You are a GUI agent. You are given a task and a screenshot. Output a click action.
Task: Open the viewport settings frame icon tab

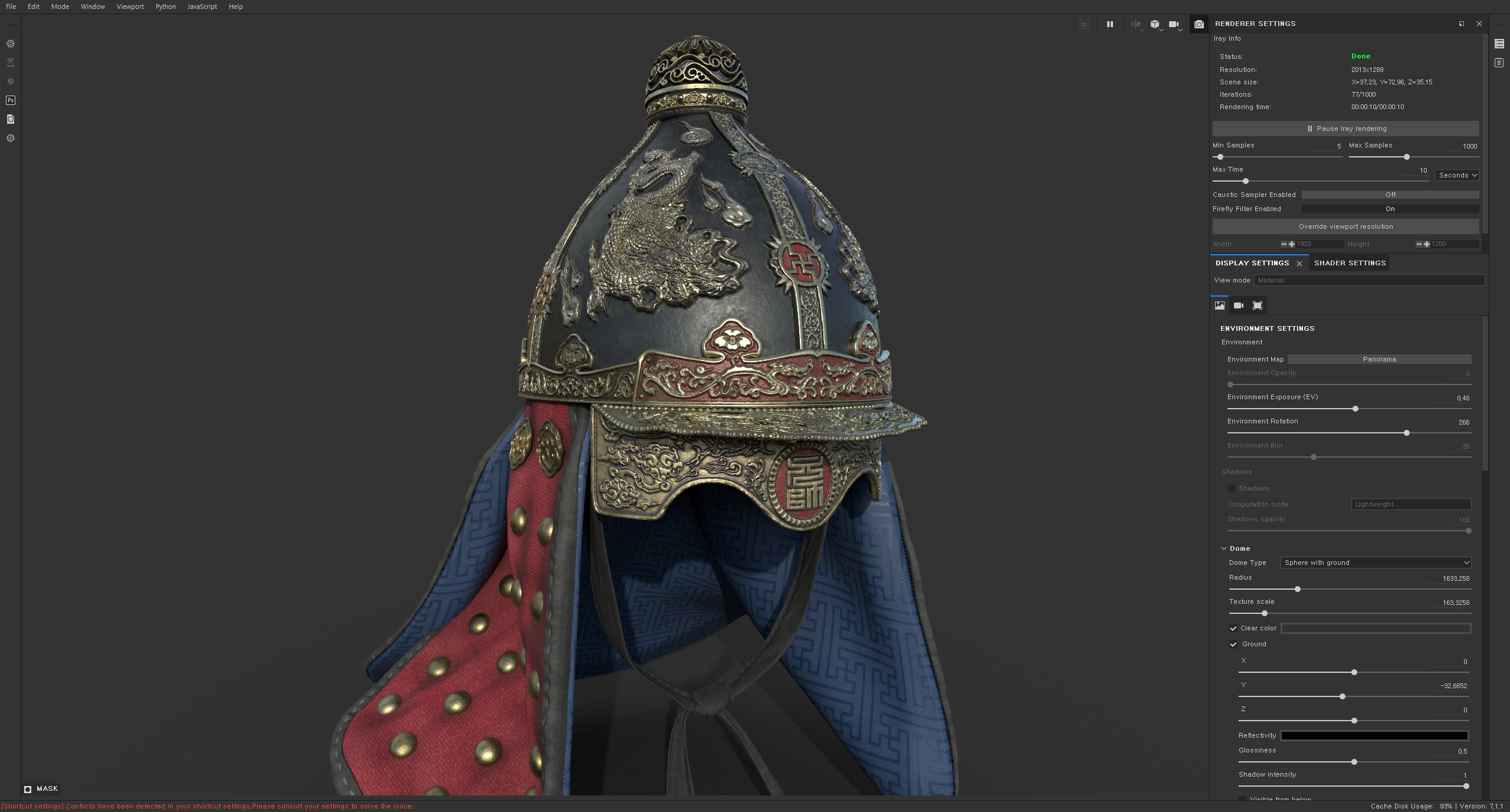click(x=1257, y=305)
